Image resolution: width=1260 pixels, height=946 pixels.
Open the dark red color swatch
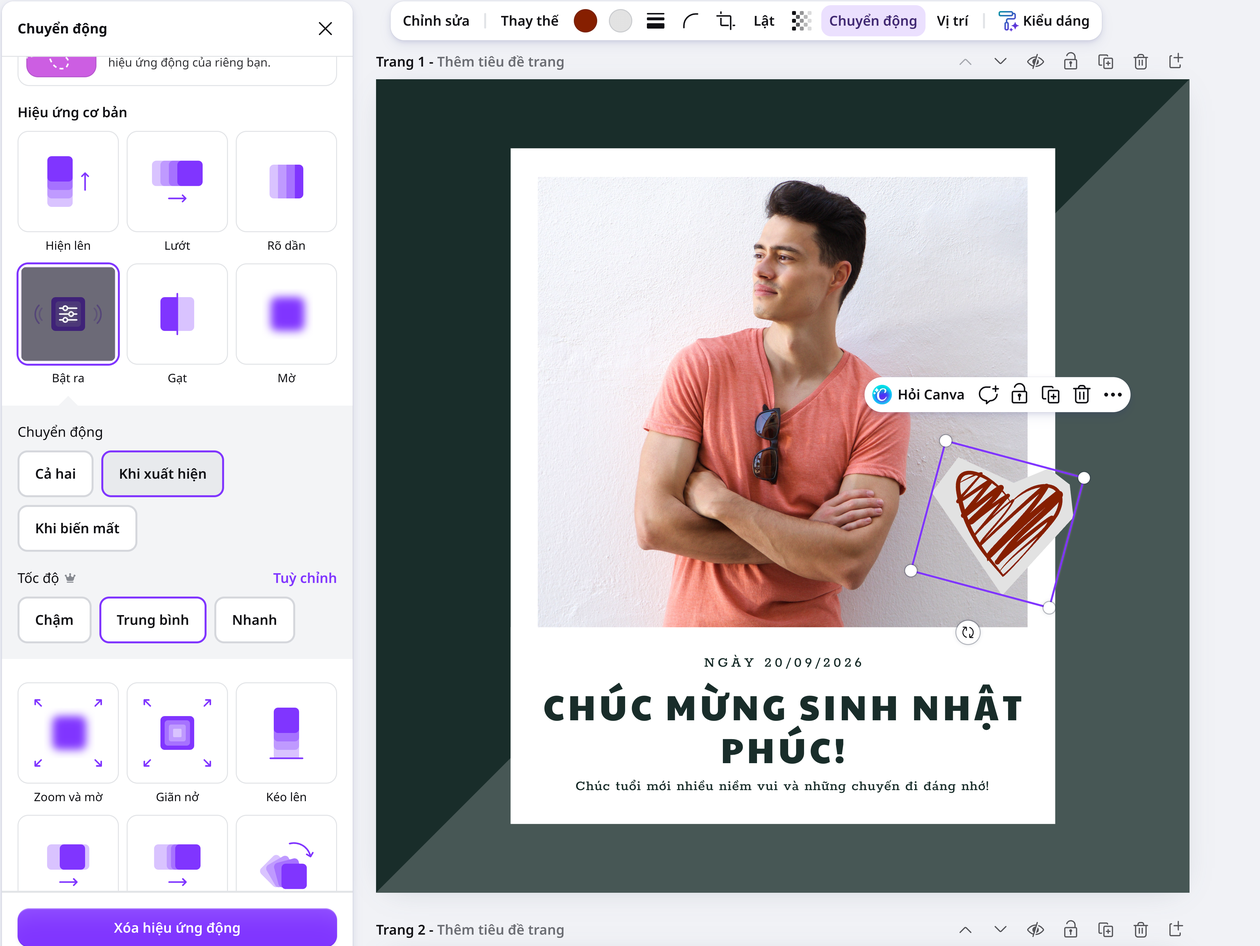586,21
